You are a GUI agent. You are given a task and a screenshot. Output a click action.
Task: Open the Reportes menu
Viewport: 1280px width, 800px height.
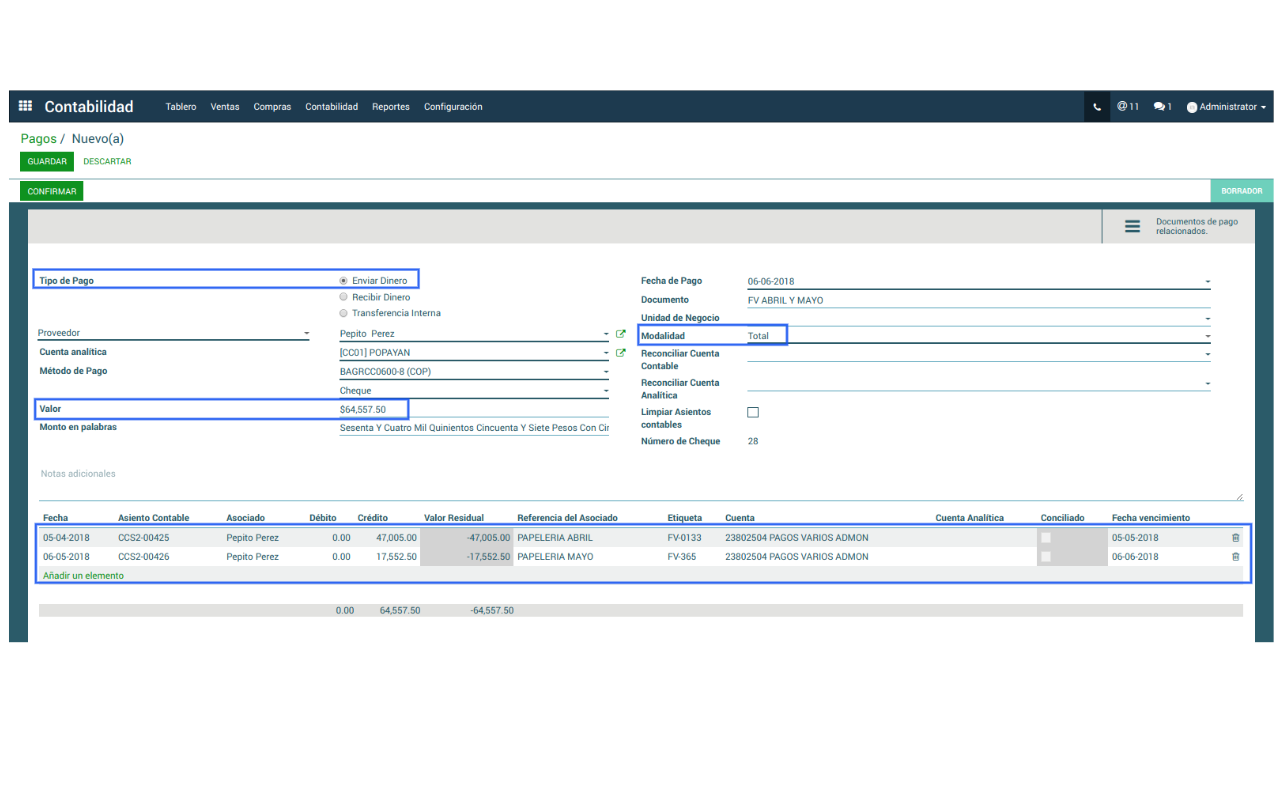click(390, 107)
